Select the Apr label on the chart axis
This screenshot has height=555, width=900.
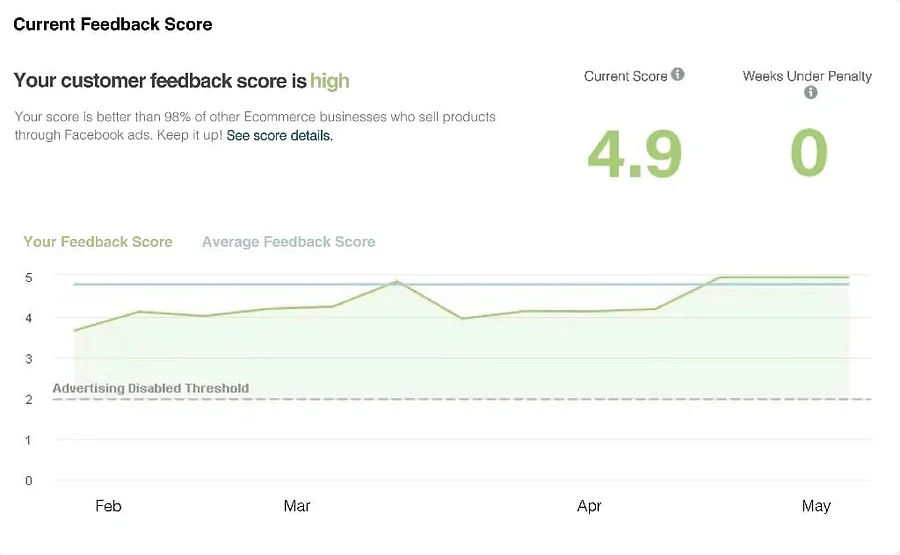click(x=589, y=506)
